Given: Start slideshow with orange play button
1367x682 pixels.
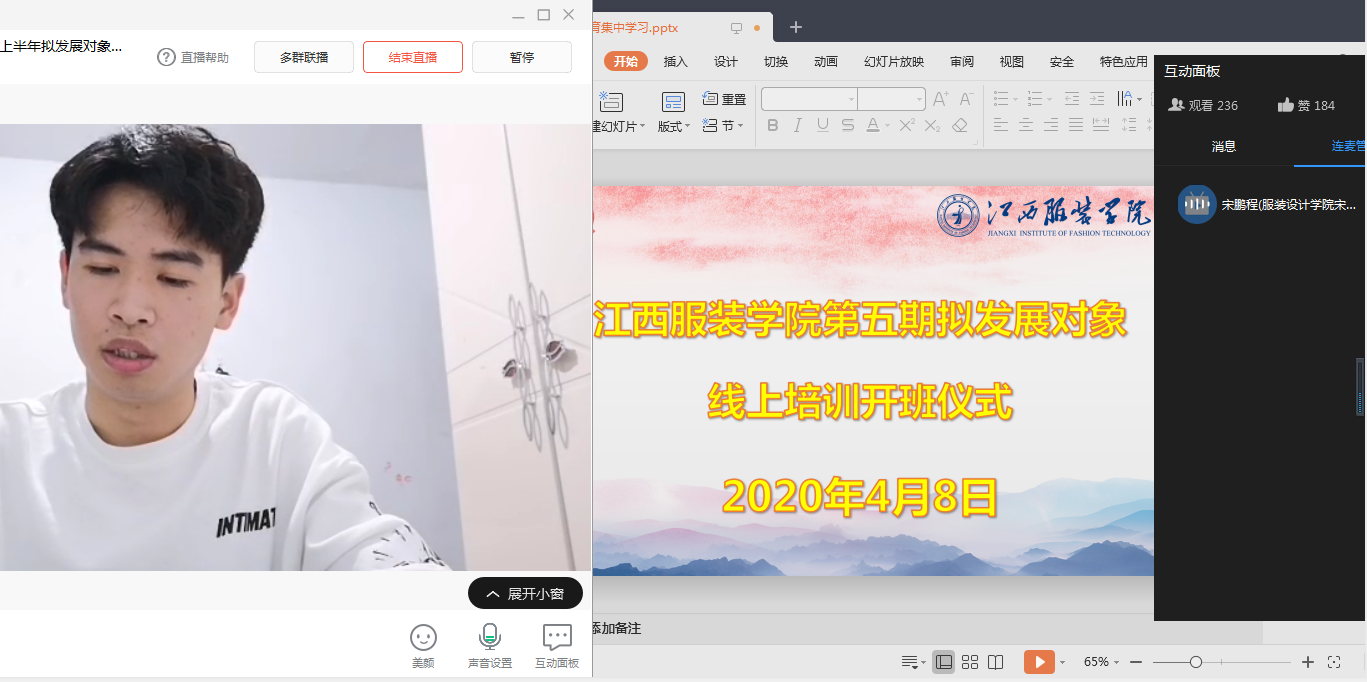Looking at the screenshot, I should [1039, 662].
